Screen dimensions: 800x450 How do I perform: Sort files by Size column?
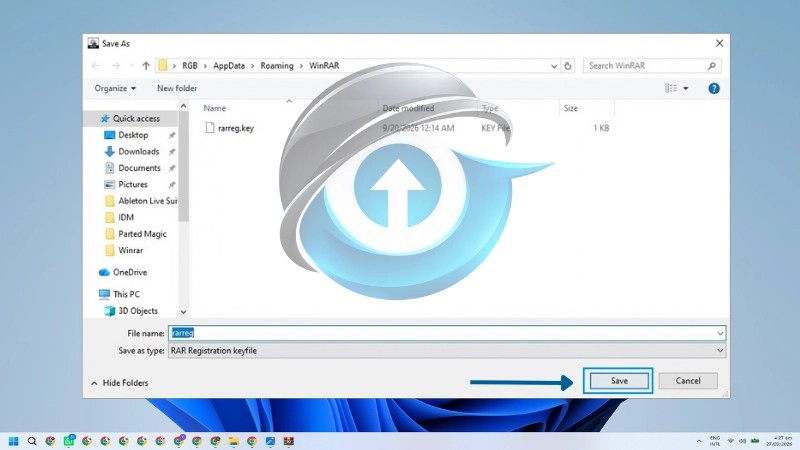tap(570, 108)
